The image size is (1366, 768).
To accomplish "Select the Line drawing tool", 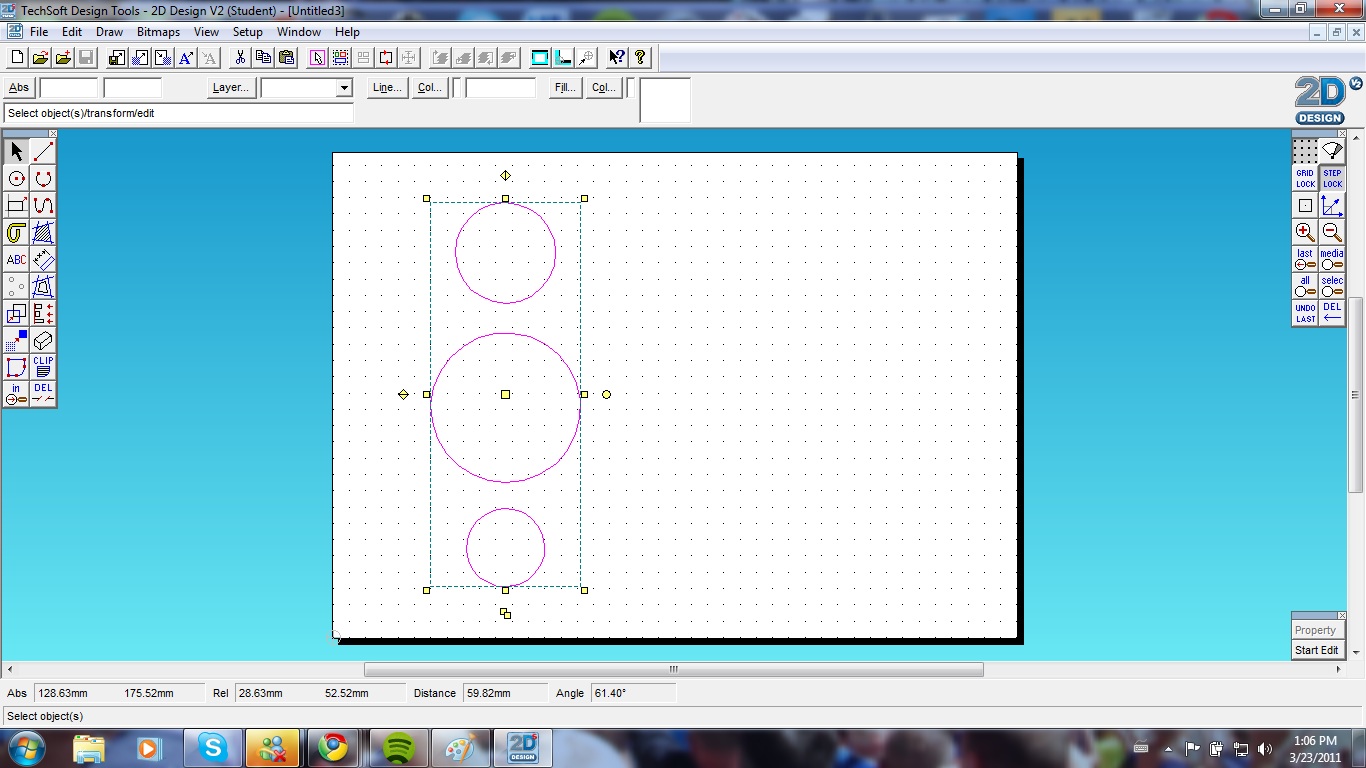I will pyautogui.click(x=43, y=152).
